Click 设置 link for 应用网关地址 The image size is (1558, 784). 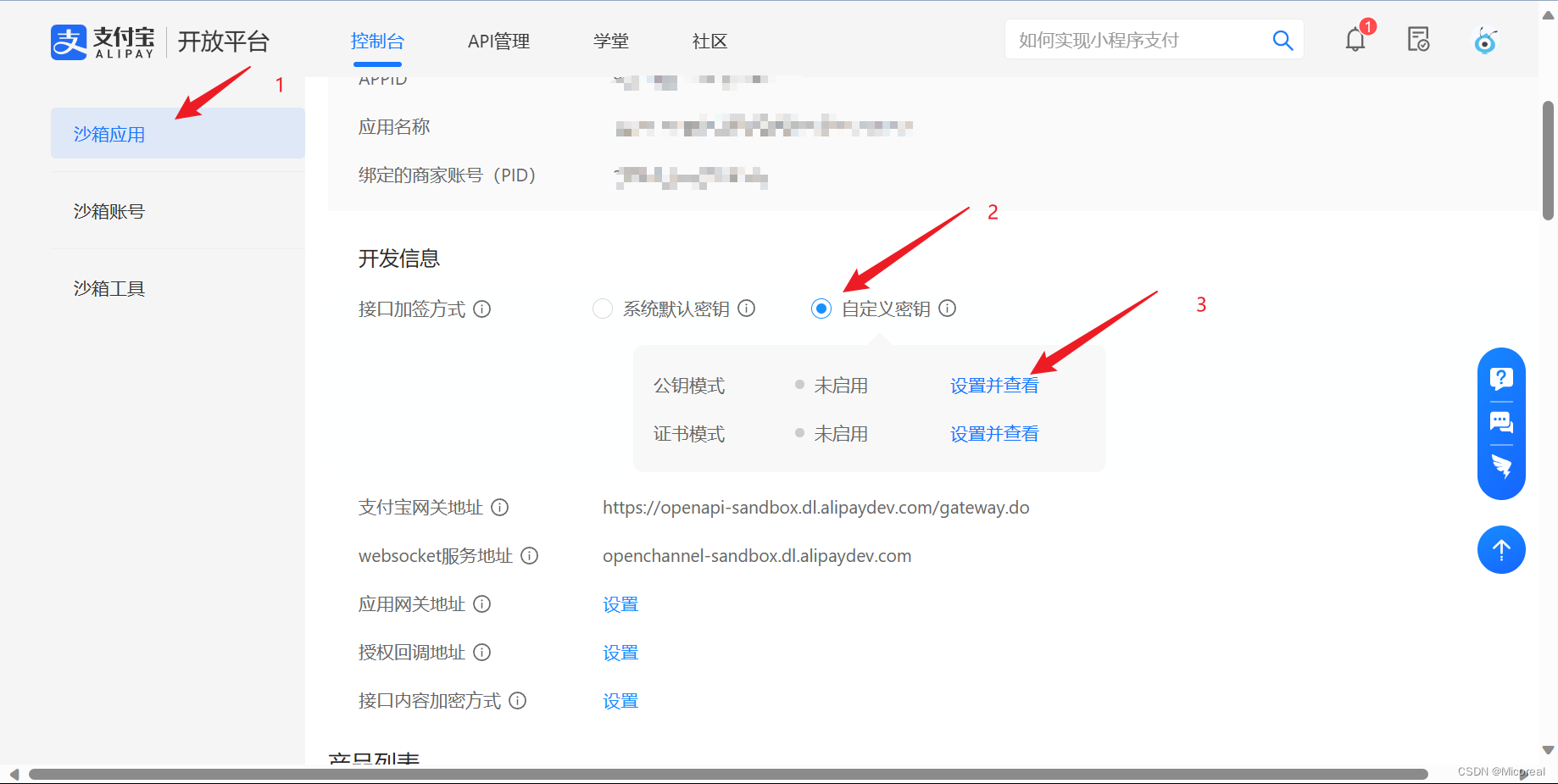(620, 603)
